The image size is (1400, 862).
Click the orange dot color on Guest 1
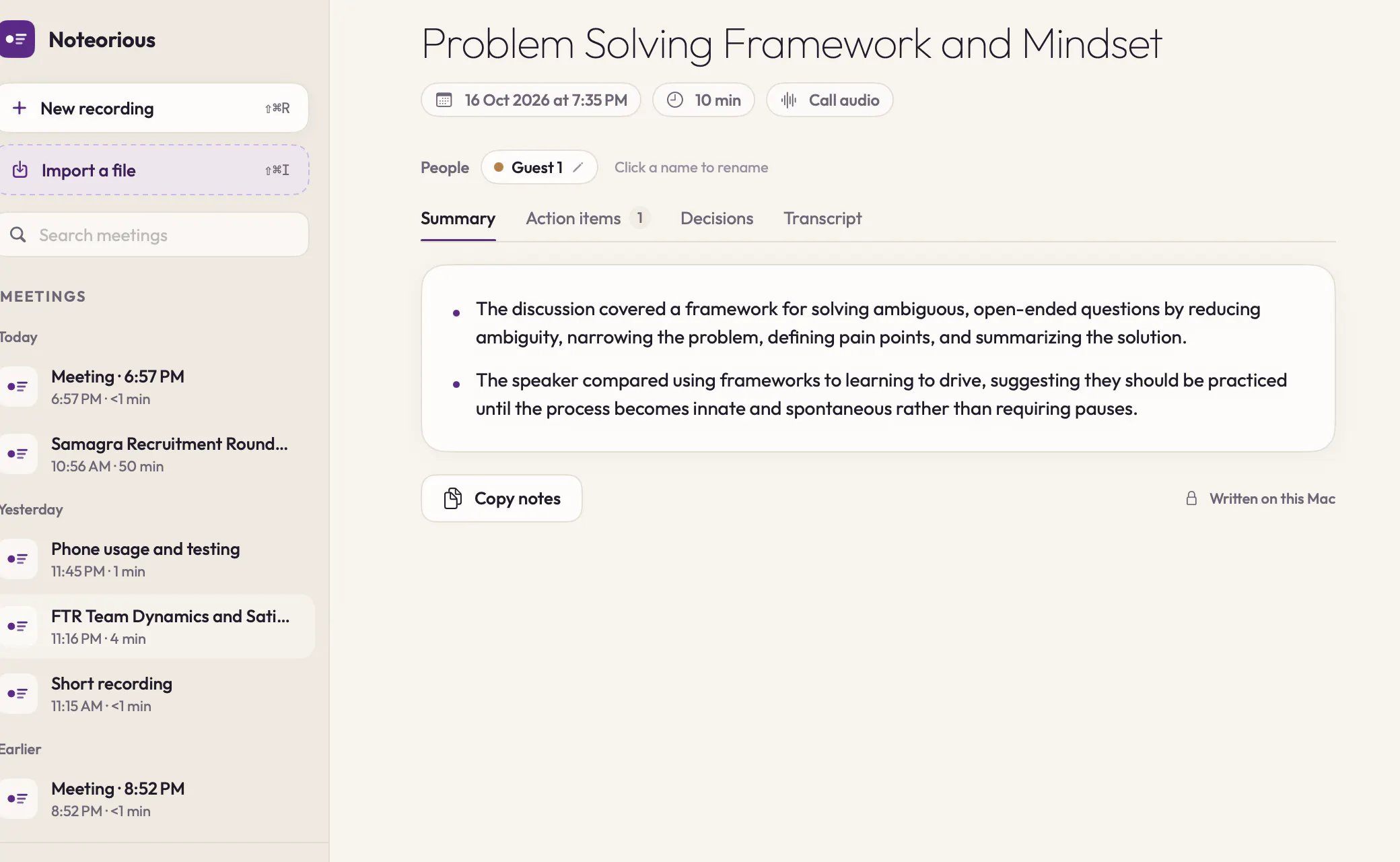(499, 167)
